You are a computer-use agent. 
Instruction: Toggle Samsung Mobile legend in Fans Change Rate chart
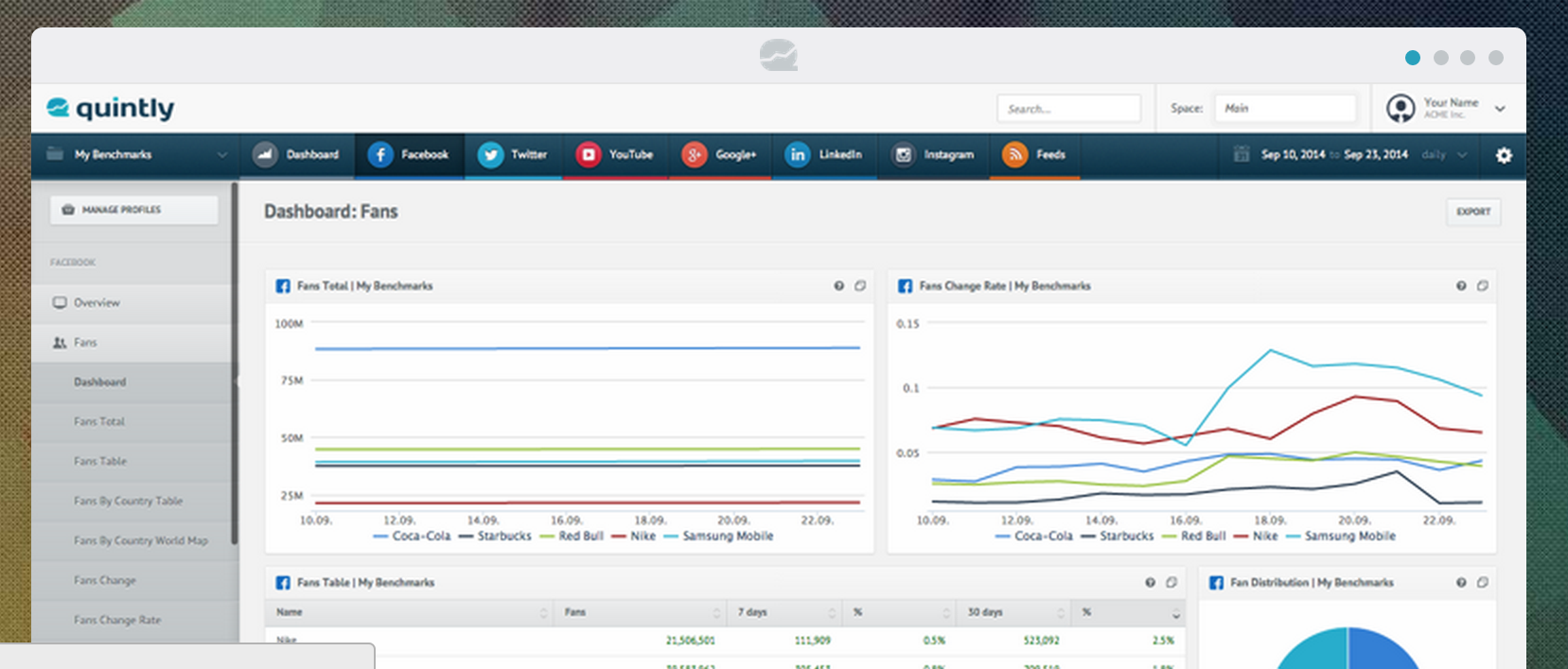(1342, 537)
